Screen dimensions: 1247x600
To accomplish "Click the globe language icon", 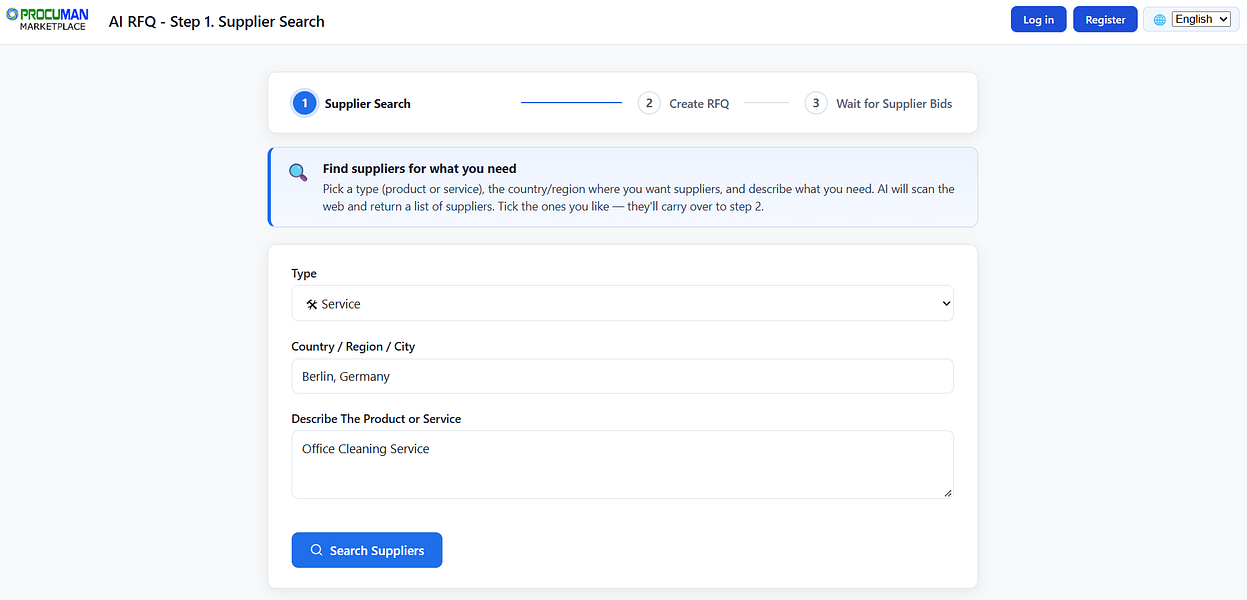I will 1160,20.
